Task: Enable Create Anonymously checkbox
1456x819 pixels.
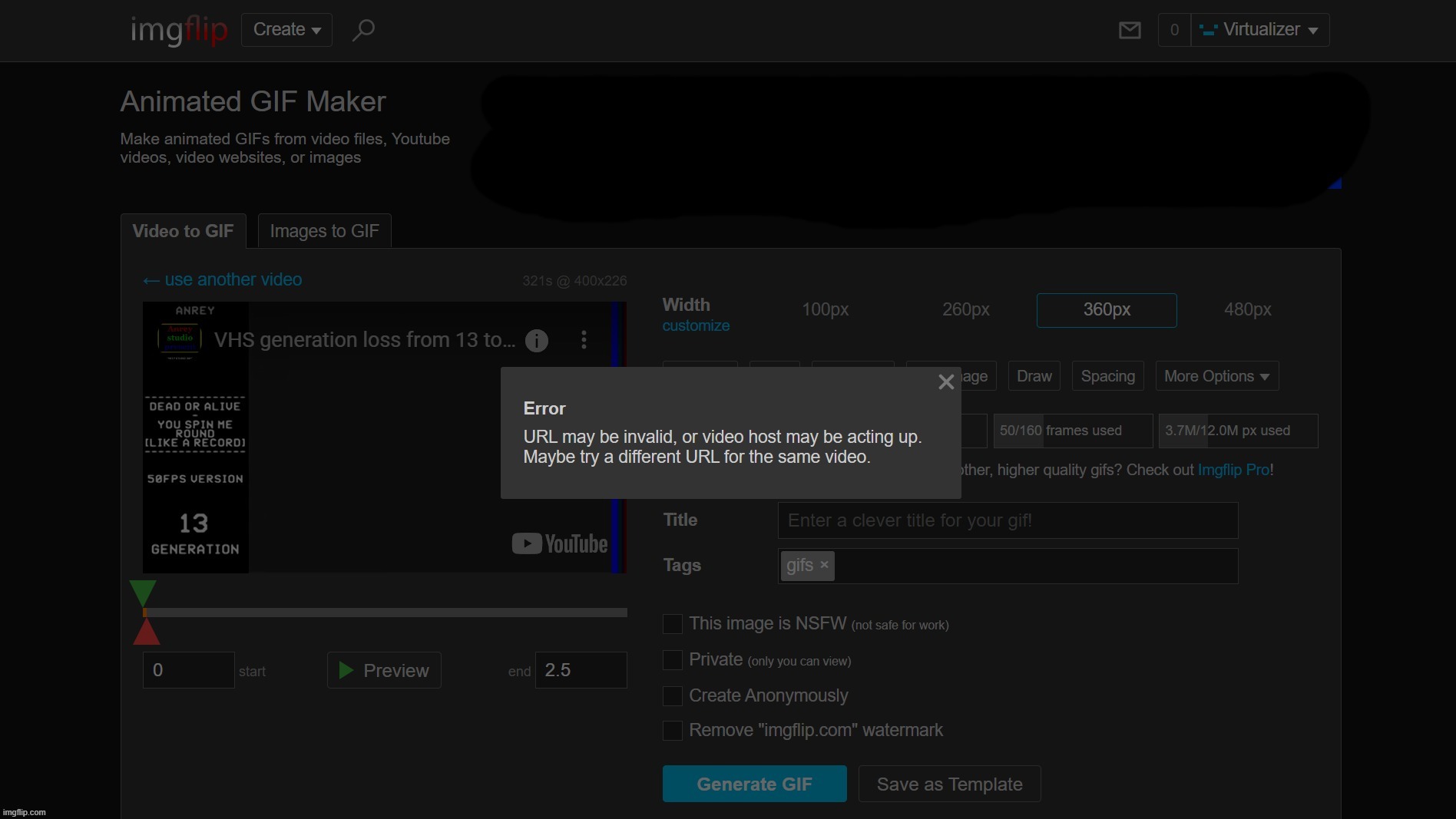Action: pyautogui.click(x=673, y=696)
